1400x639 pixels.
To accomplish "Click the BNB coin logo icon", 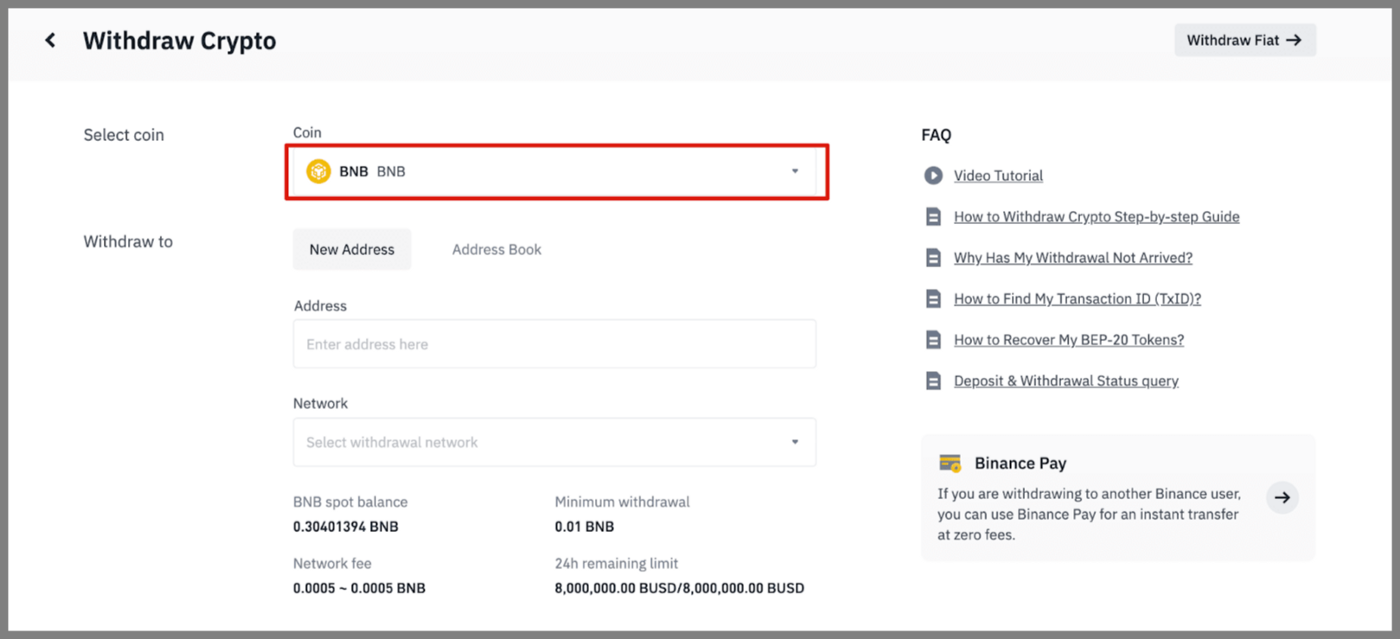I will click(318, 171).
